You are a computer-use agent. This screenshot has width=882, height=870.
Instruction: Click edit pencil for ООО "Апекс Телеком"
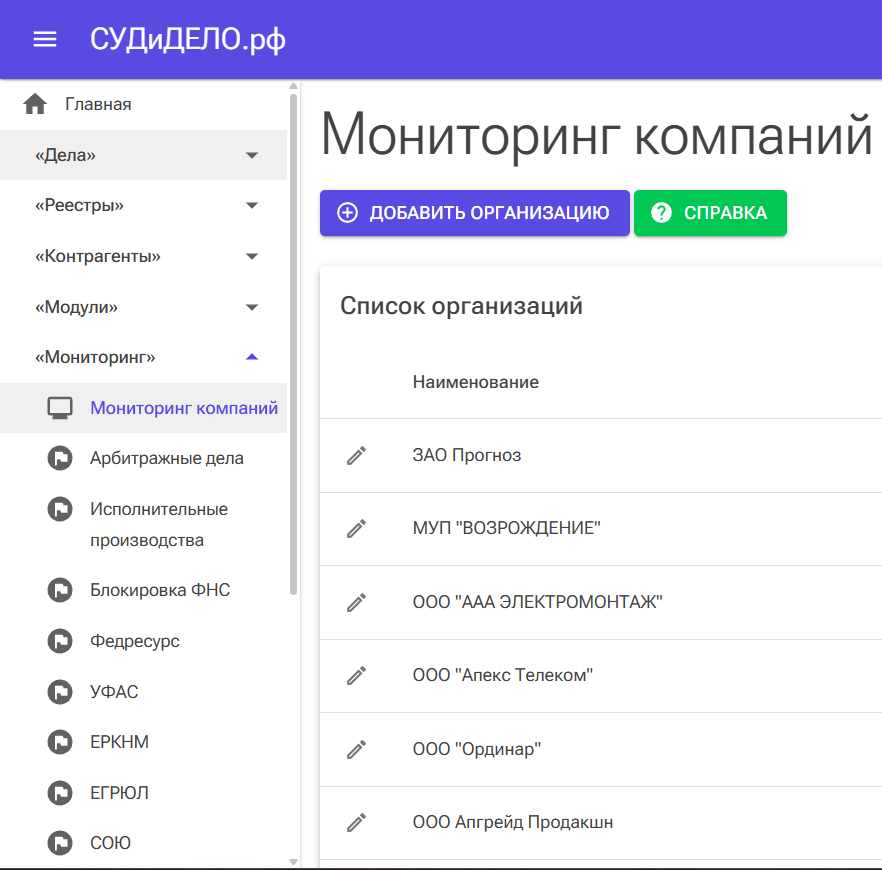pos(357,676)
